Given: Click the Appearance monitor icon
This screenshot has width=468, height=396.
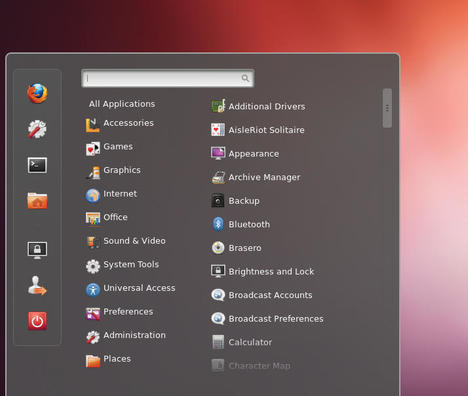Looking at the screenshot, I should [218, 153].
